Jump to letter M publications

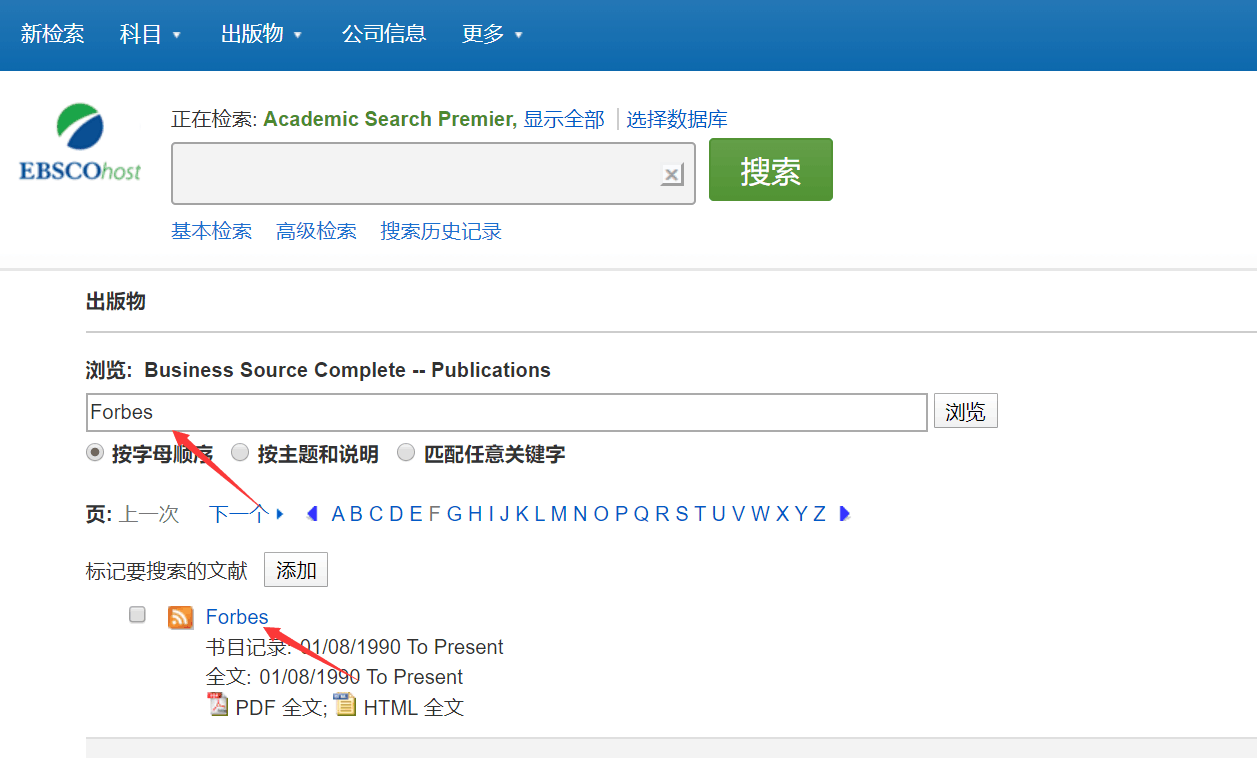point(558,514)
